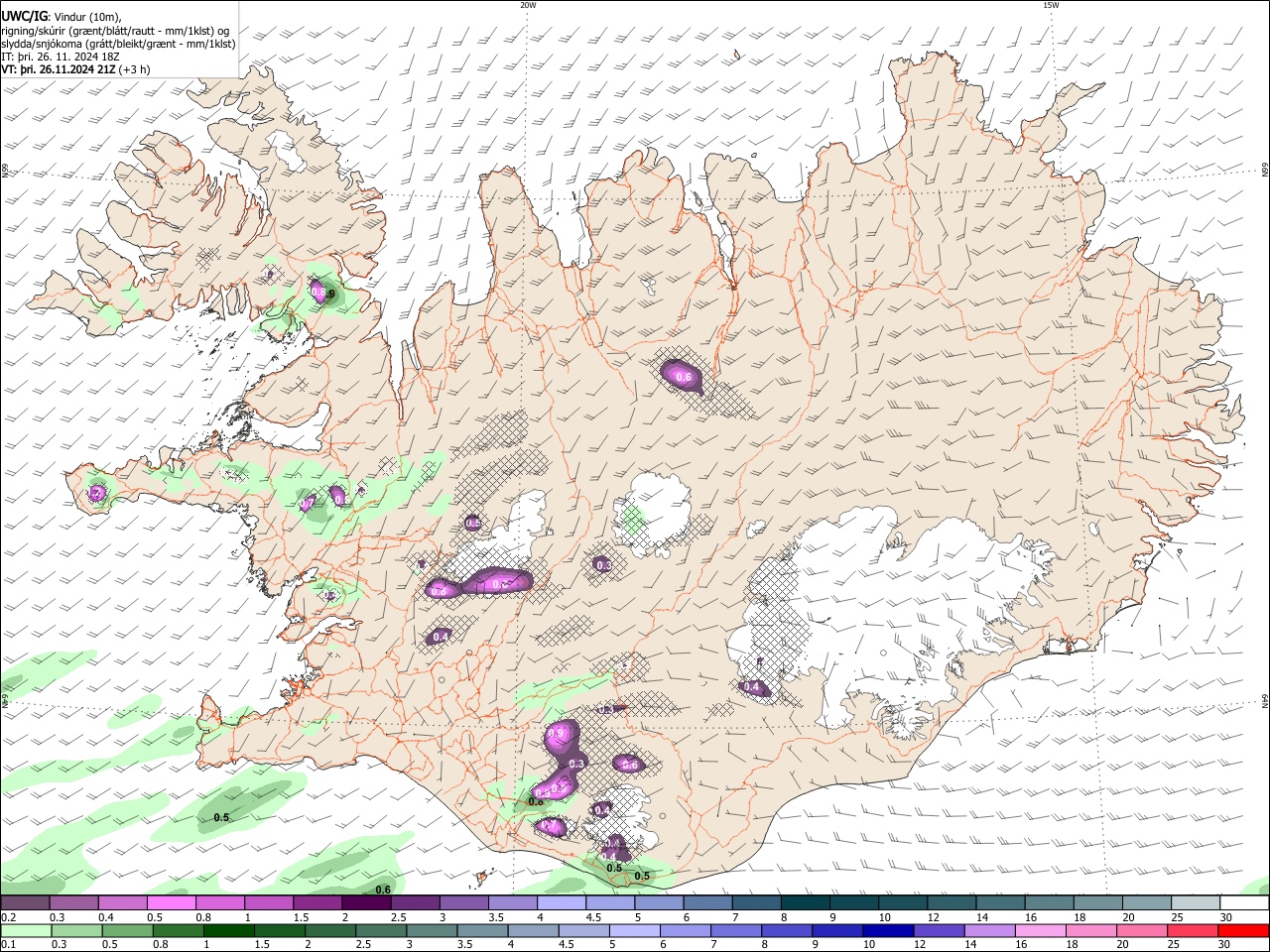The width and height of the screenshot is (1270, 952).
Task: Click the 0.6 value in the northern highlands
Action: tap(683, 377)
